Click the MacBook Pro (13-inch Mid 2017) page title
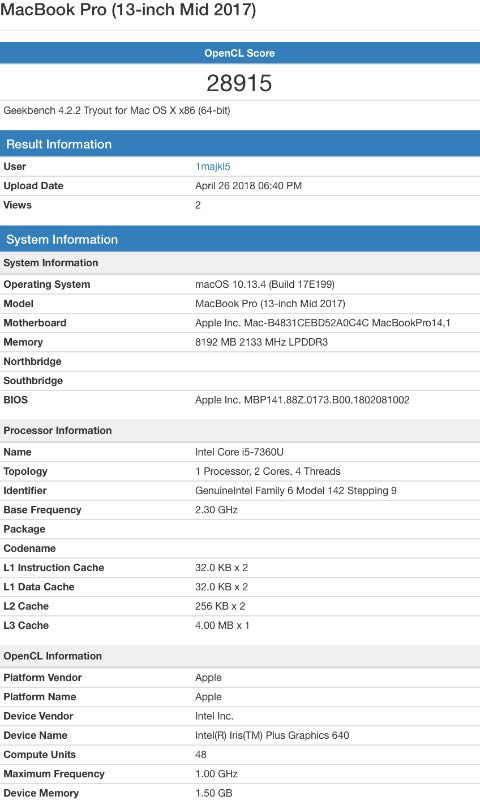Image resolution: width=480 pixels, height=800 pixels. pyautogui.click(x=128, y=10)
